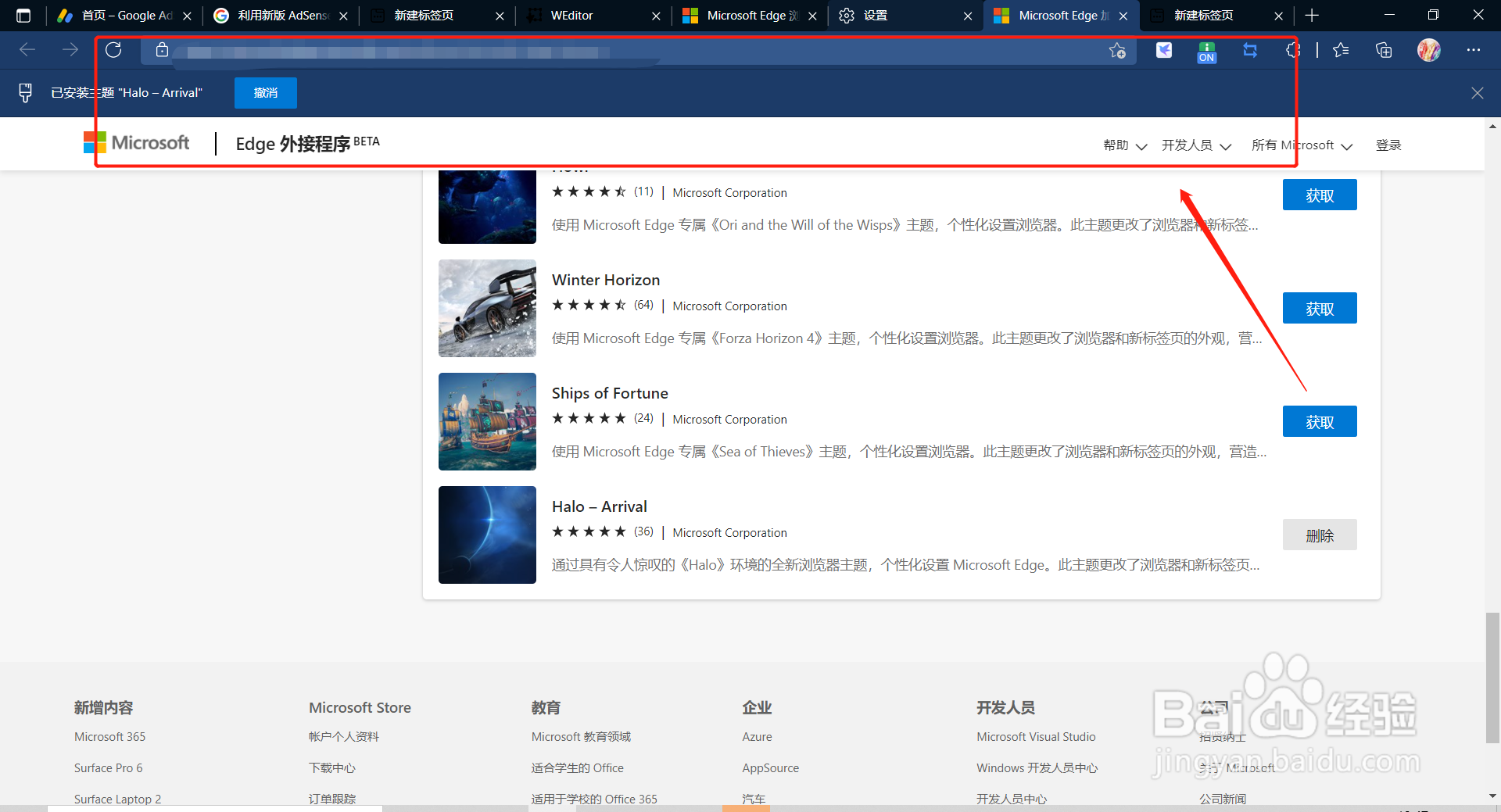Click the browser back arrow
1501x812 pixels.
27,50
